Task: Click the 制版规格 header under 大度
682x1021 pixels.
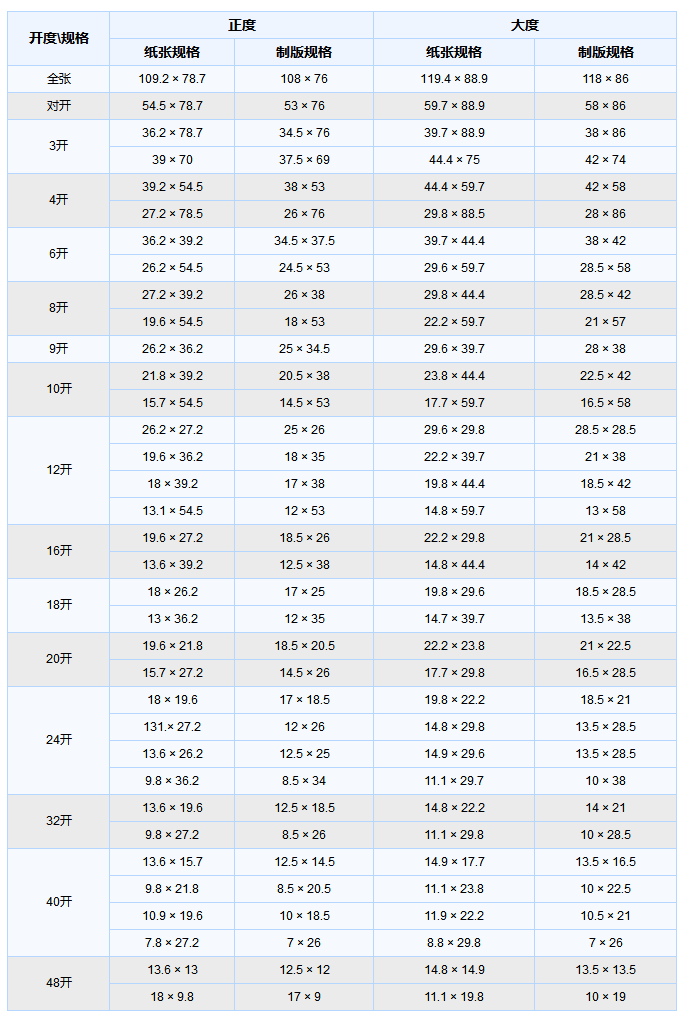Action: 605,52
